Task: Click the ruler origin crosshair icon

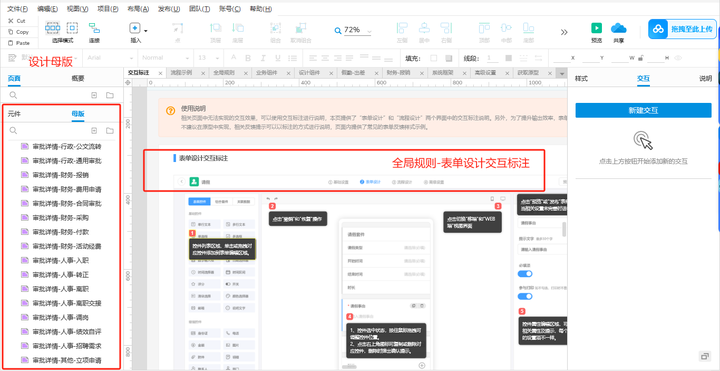Action: pyautogui.click(x=128, y=83)
